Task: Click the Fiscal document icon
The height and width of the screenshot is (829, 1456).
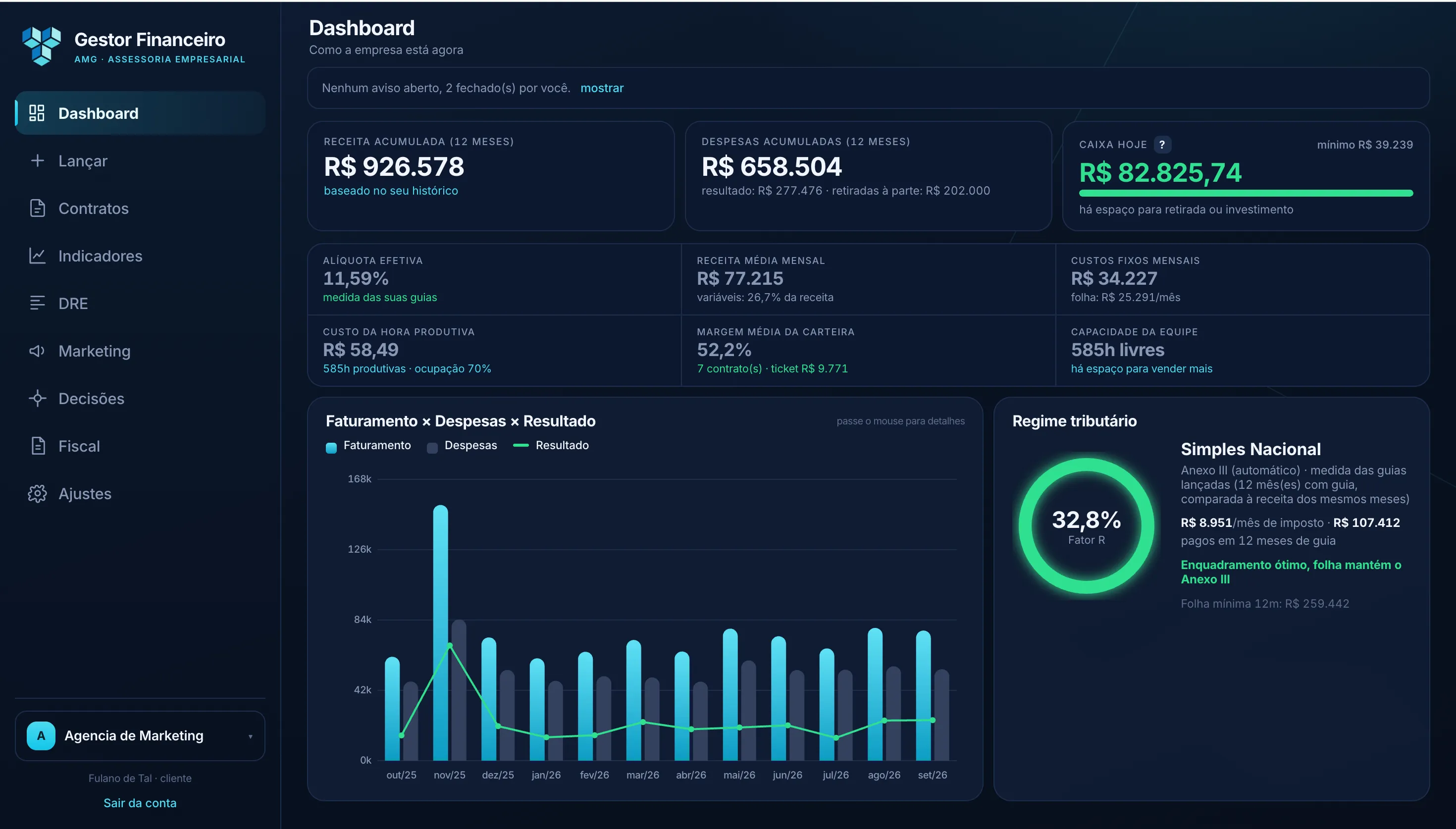Action: (38, 446)
